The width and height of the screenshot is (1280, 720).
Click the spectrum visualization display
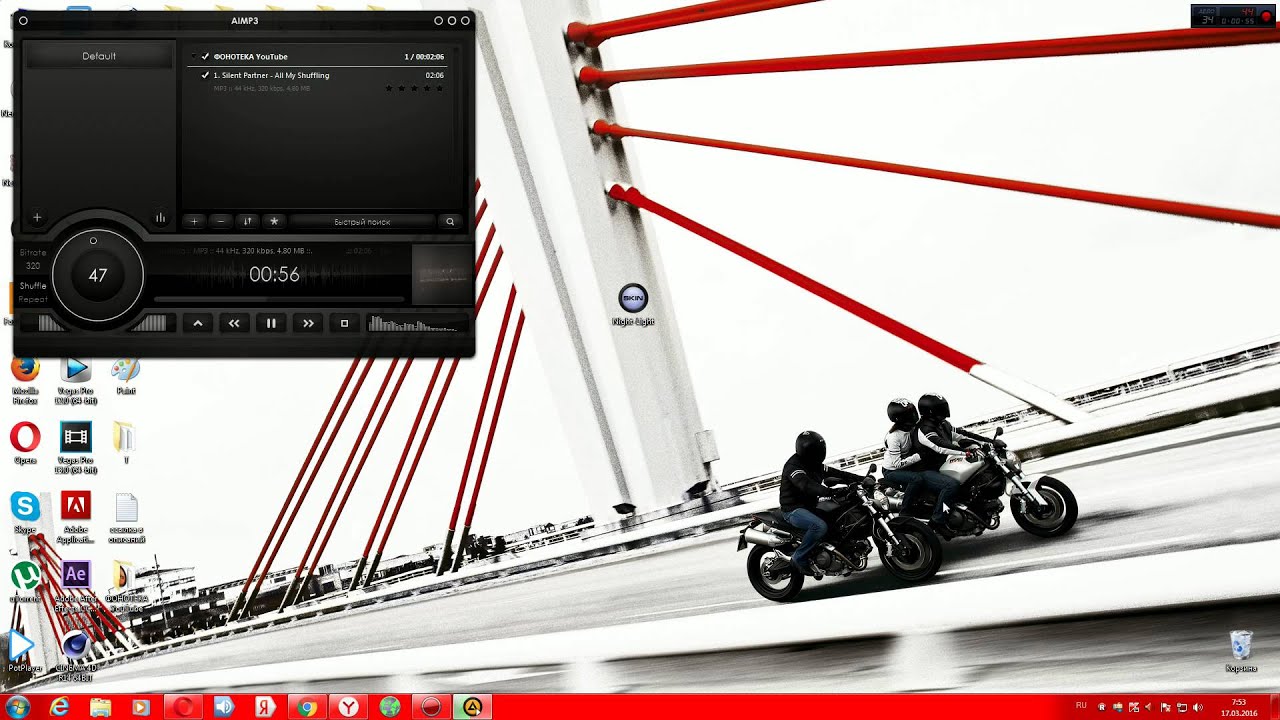(x=417, y=323)
